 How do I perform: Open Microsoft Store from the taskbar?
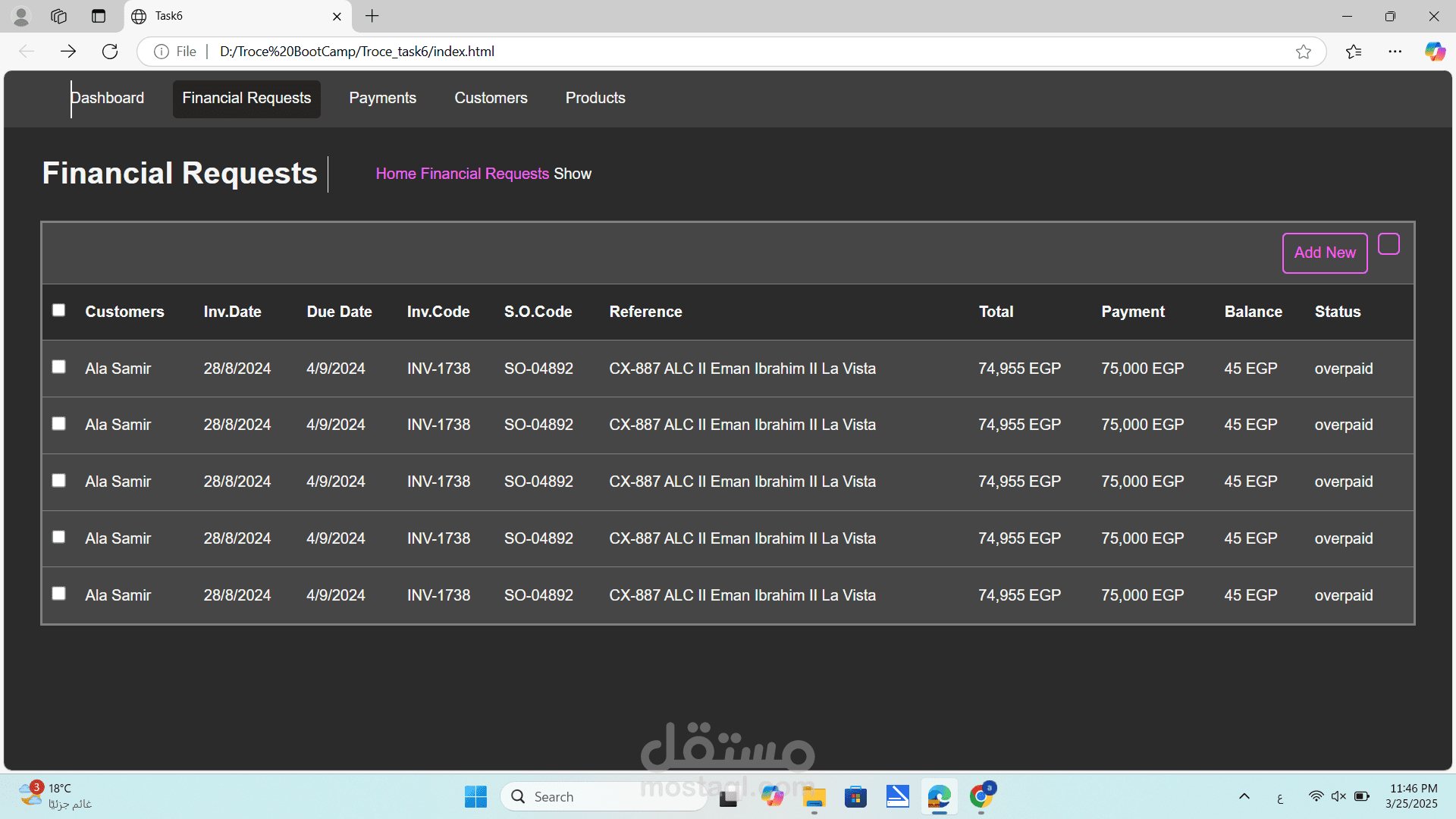click(855, 796)
